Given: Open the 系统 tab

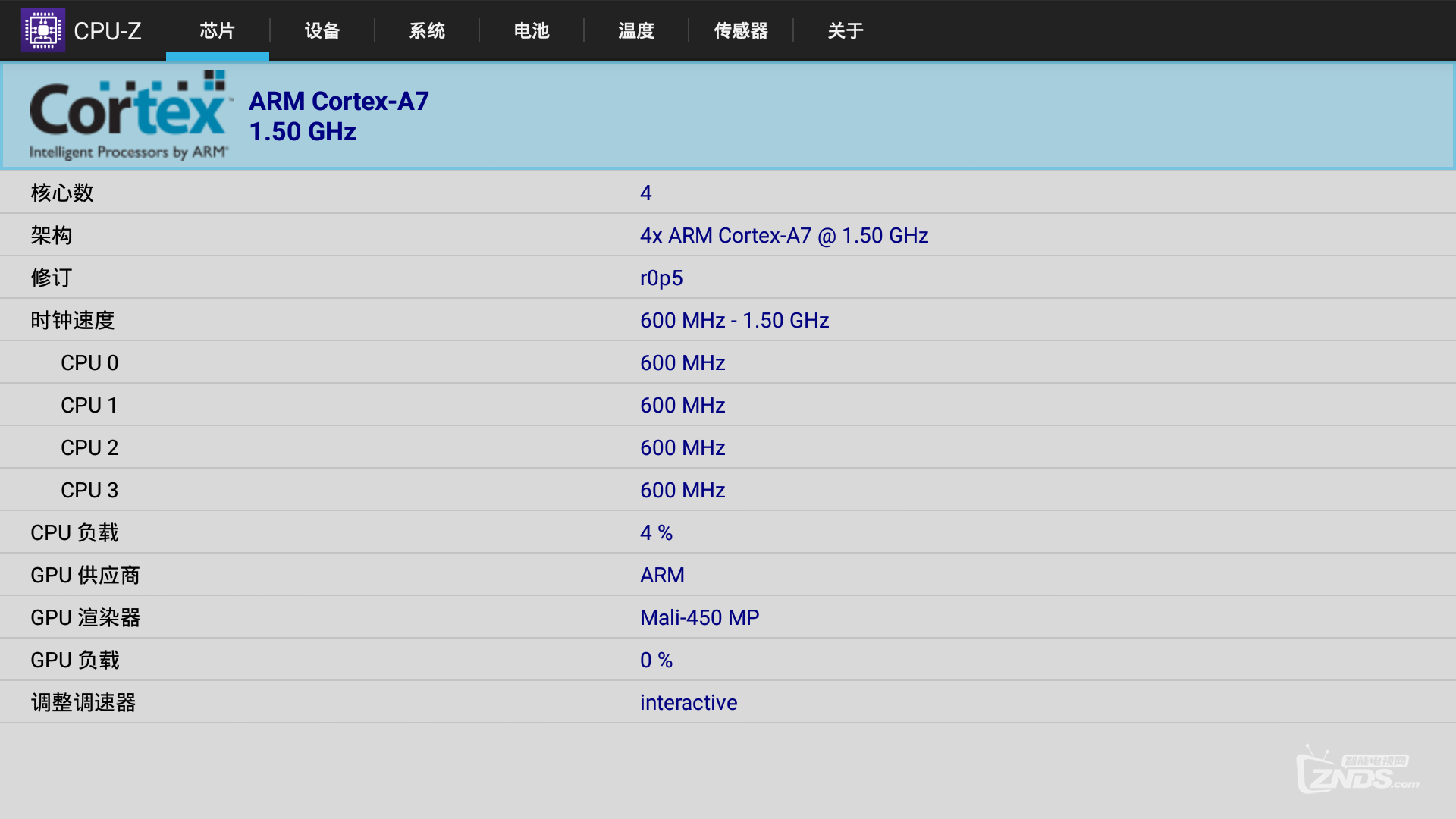Looking at the screenshot, I should pyautogui.click(x=427, y=30).
